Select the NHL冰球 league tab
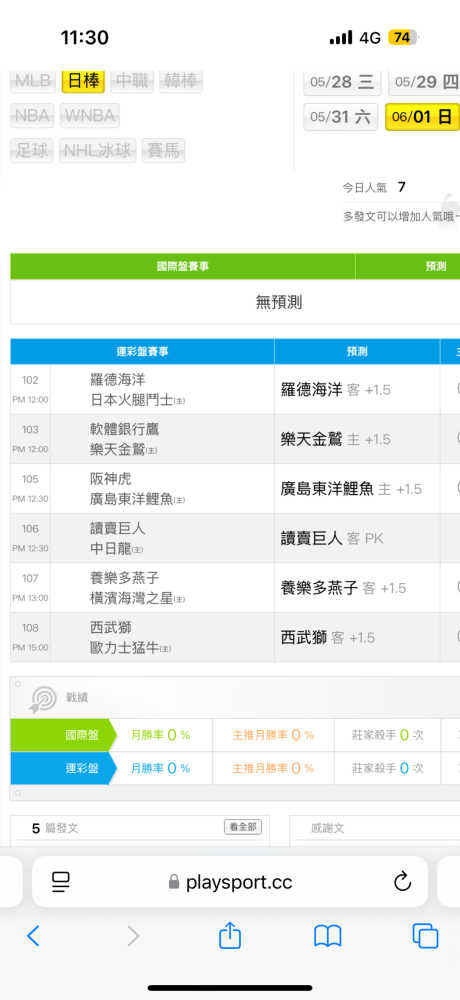 coord(98,151)
